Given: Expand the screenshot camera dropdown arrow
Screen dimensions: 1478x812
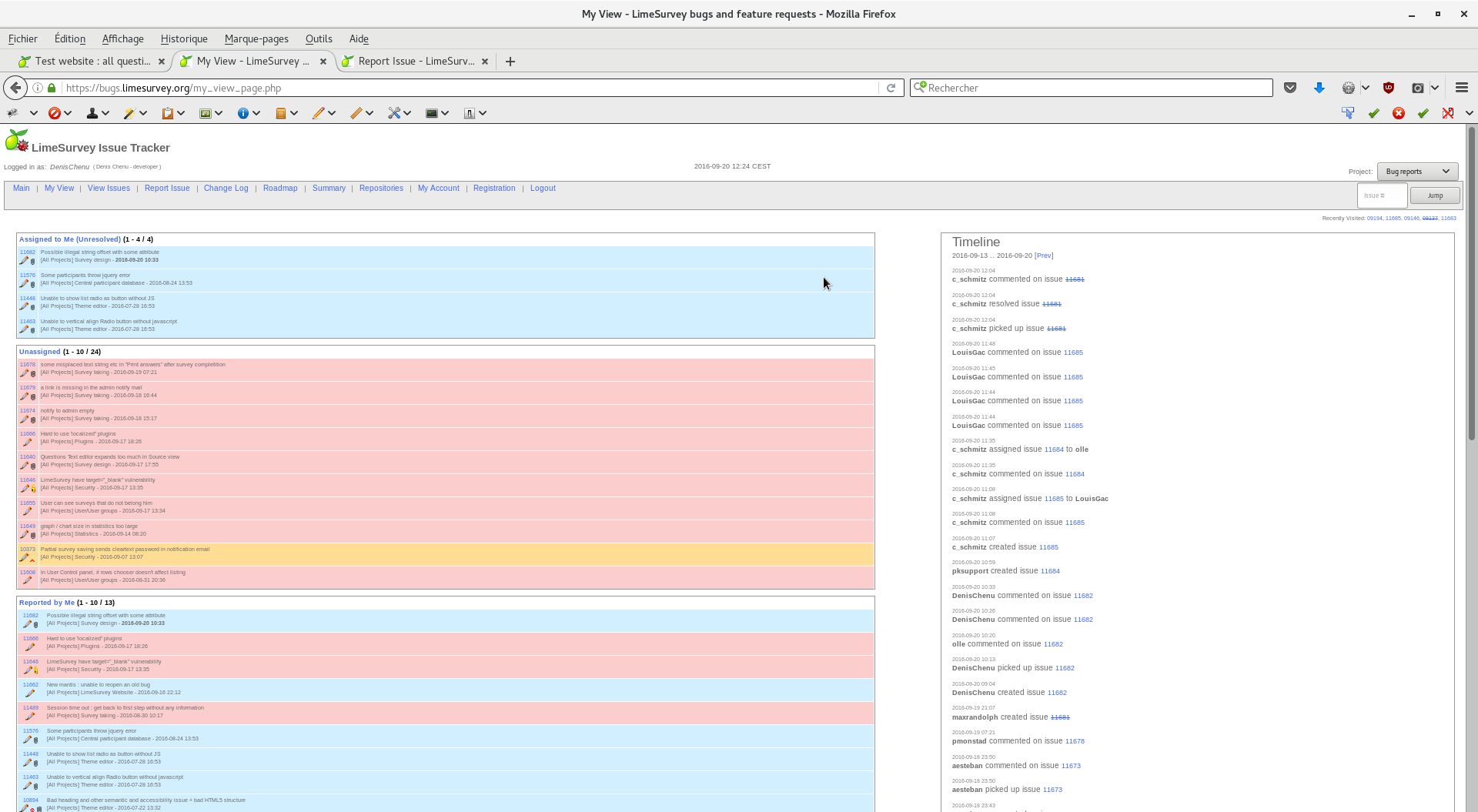Looking at the screenshot, I should 1435,88.
